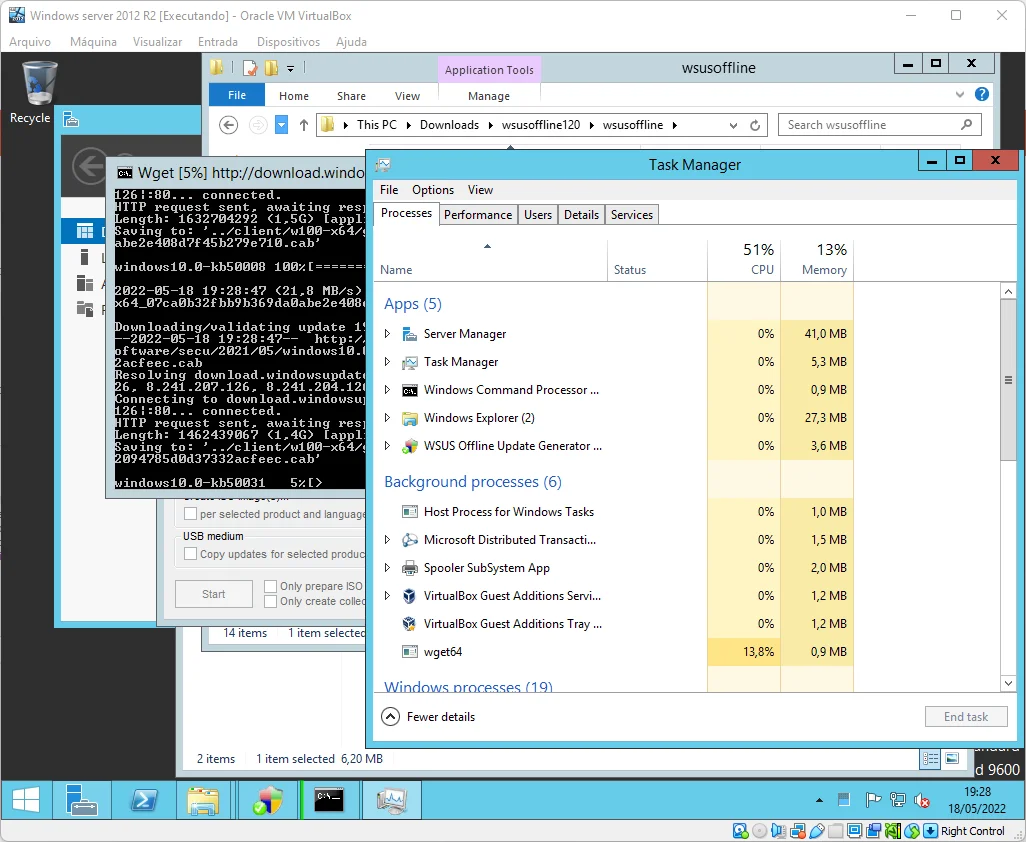
Task: Open Task Manager View menu
Action: click(x=480, y=190)
